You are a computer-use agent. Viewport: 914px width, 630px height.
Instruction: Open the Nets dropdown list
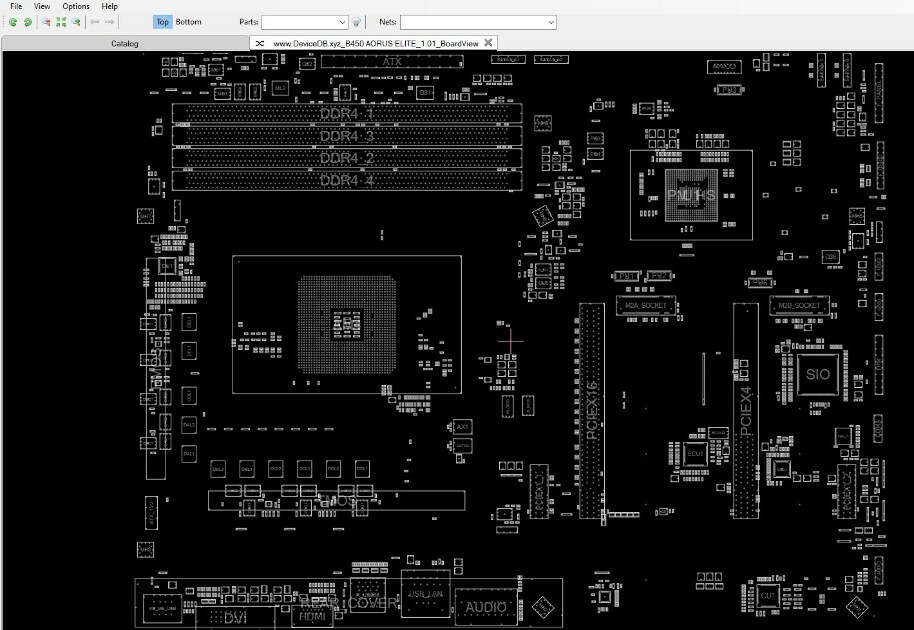click(551, 22)
